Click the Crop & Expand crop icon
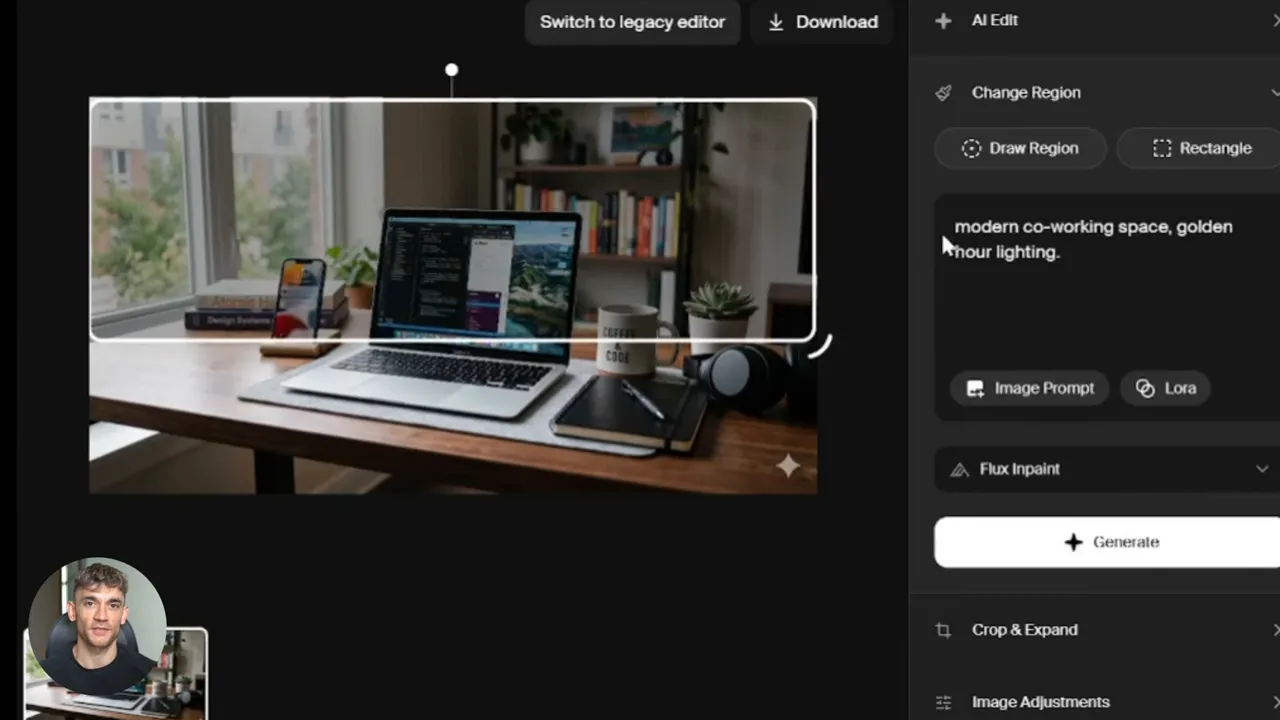This screenshot has height=720, width=1280. click(943, 630)
